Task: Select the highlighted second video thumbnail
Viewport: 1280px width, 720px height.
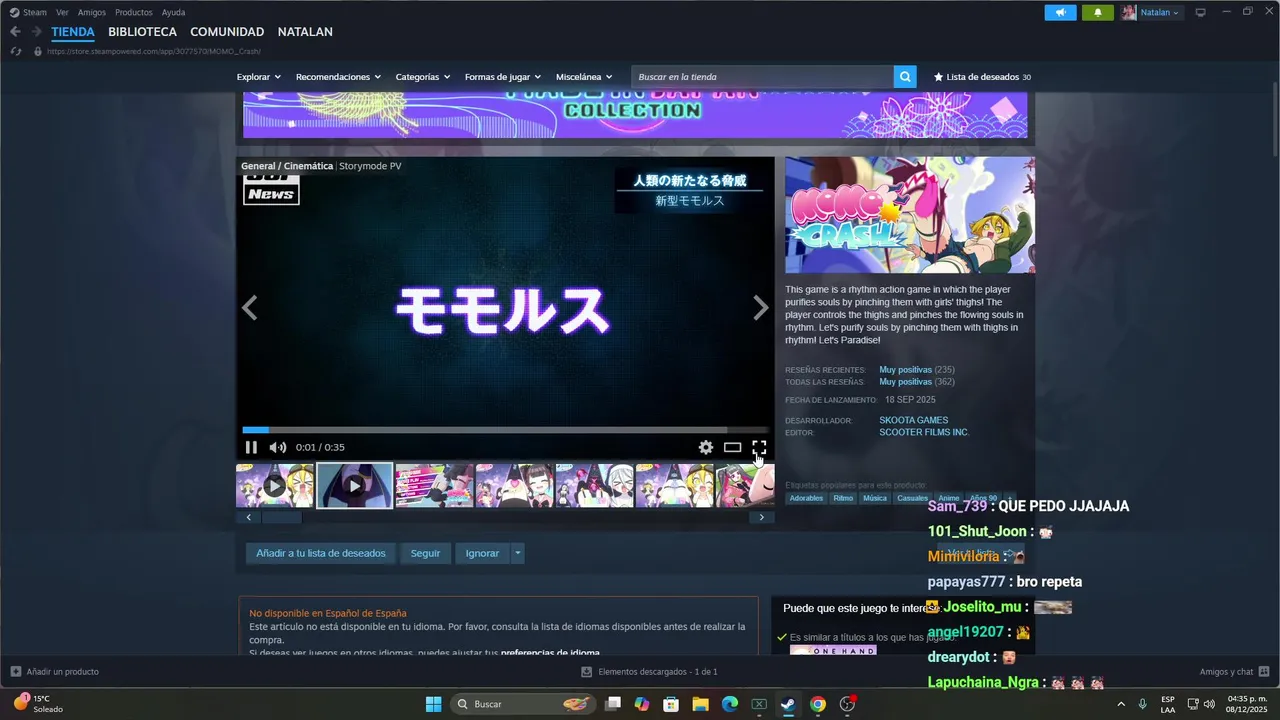Action: [x=355, y=485]
